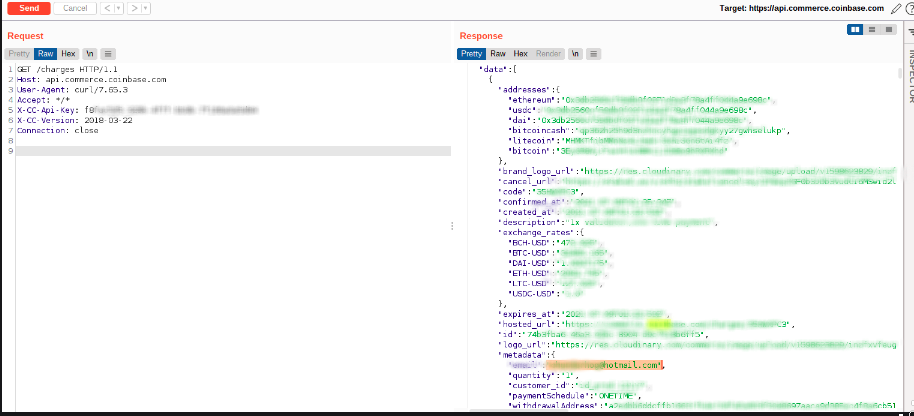Open the Request panel options menu icon
914x416 pixels.
click(108, 54)
